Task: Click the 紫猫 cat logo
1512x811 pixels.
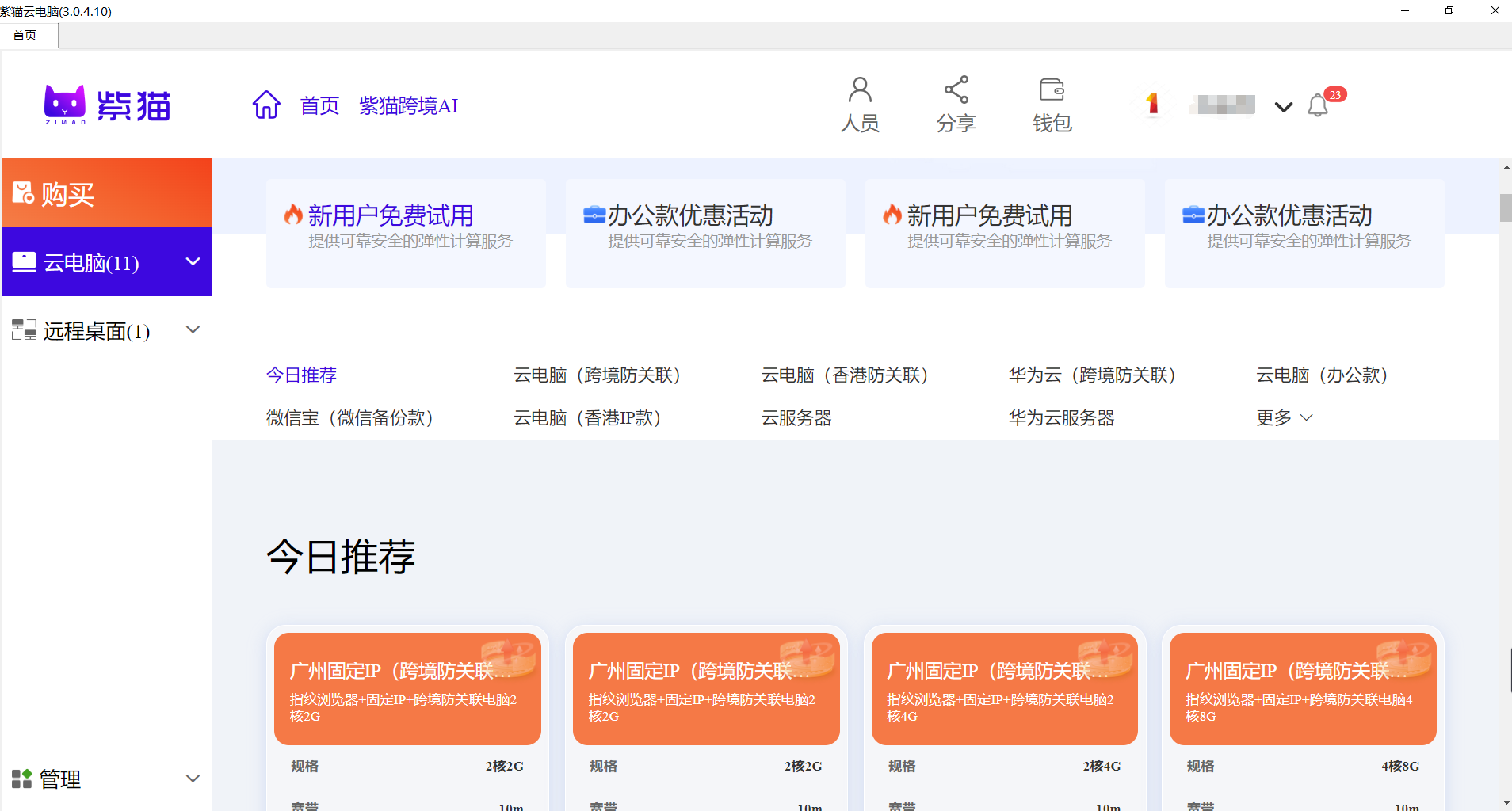Action: [x=107, y=105]
